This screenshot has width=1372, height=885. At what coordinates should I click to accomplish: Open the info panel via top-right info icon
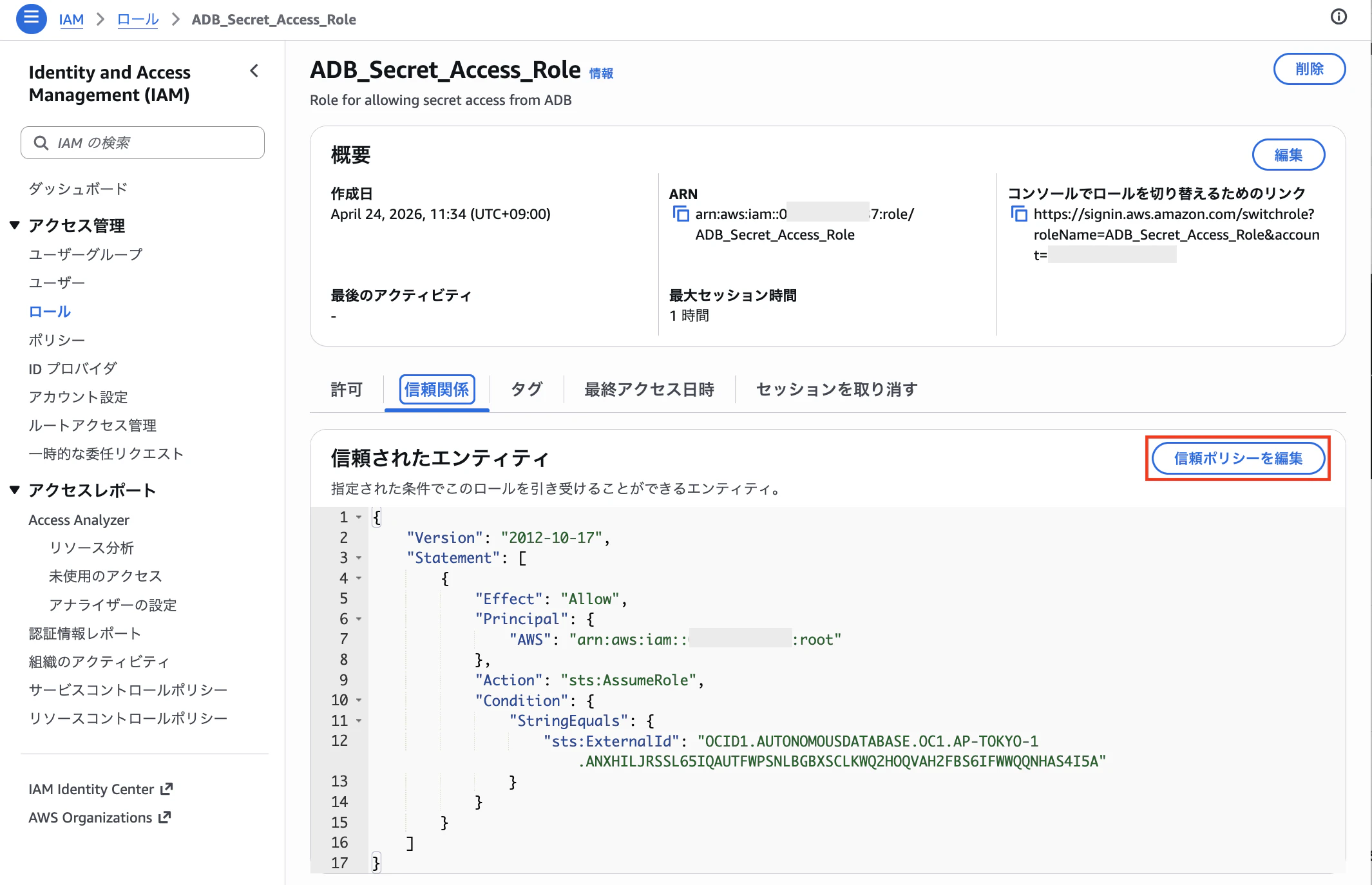(x=1339, y=17)
